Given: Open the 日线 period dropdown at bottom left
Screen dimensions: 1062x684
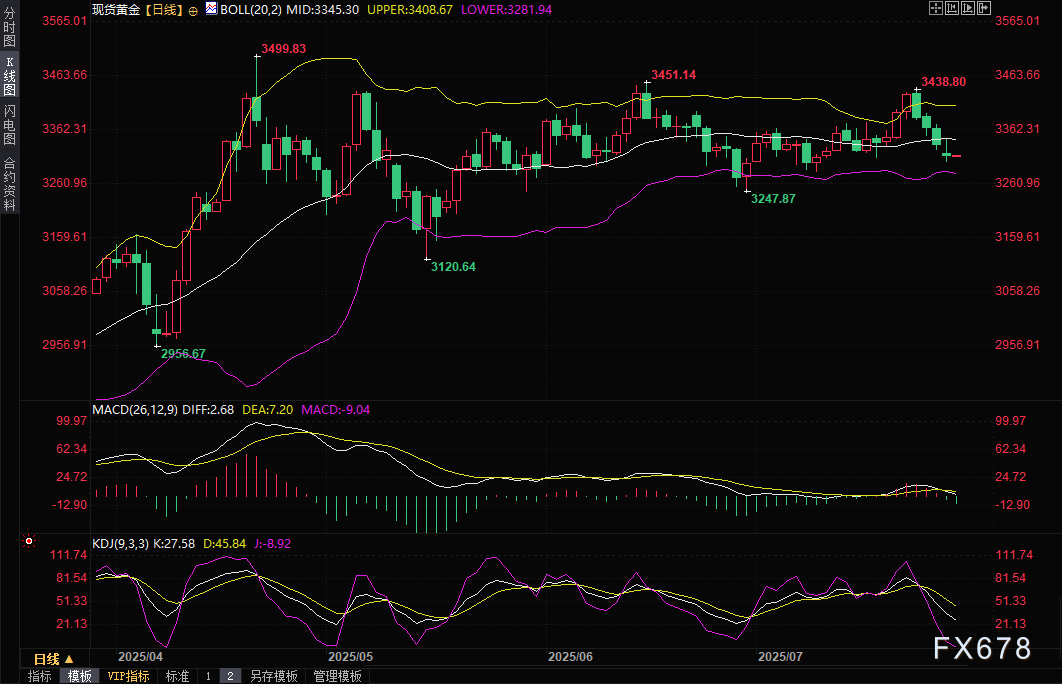Looking at the screenshot, I should pyautogui.click(x=53, y=659).
